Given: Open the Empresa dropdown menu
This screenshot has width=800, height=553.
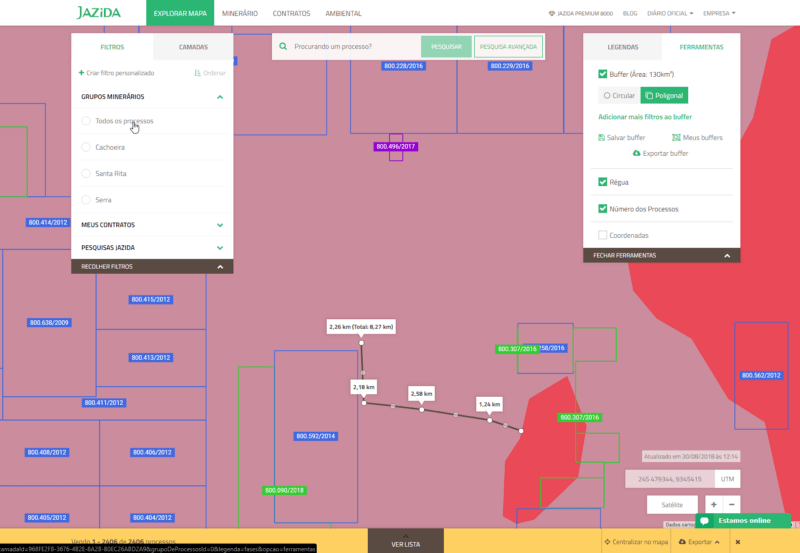Looking at the screenshot, I should pos(719,13).
